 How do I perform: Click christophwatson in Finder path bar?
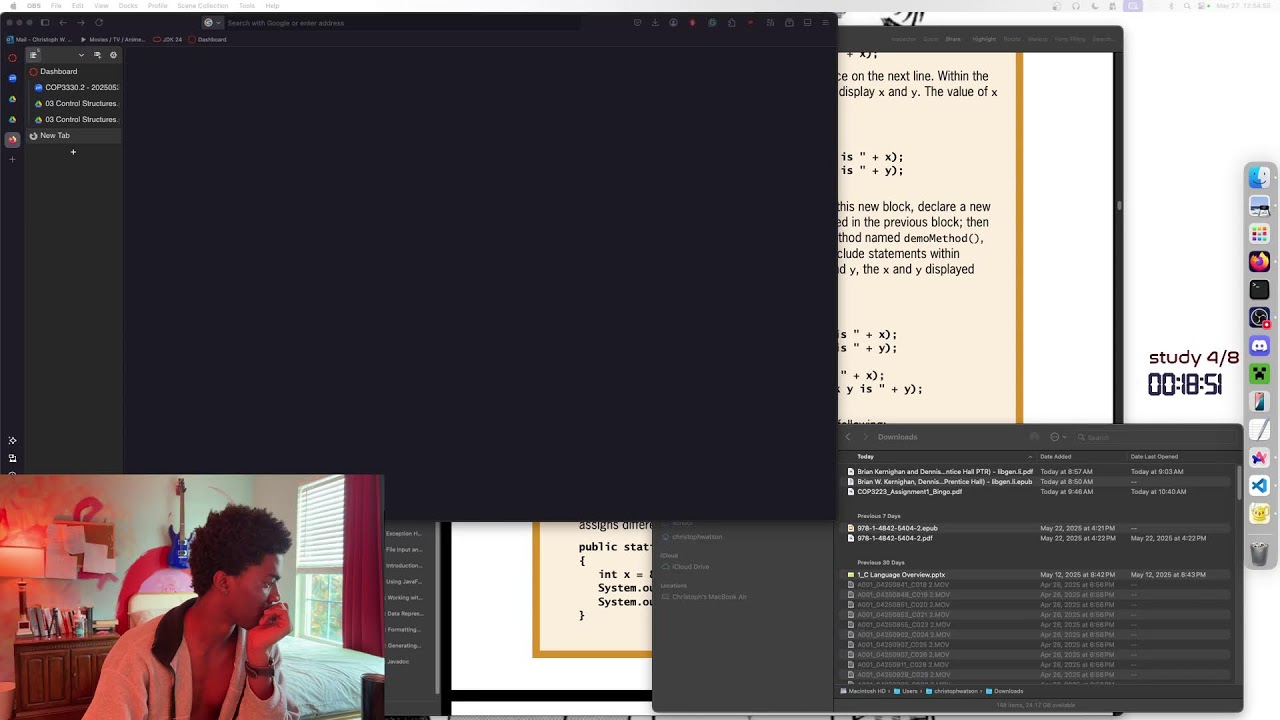(x=951, y=691)
